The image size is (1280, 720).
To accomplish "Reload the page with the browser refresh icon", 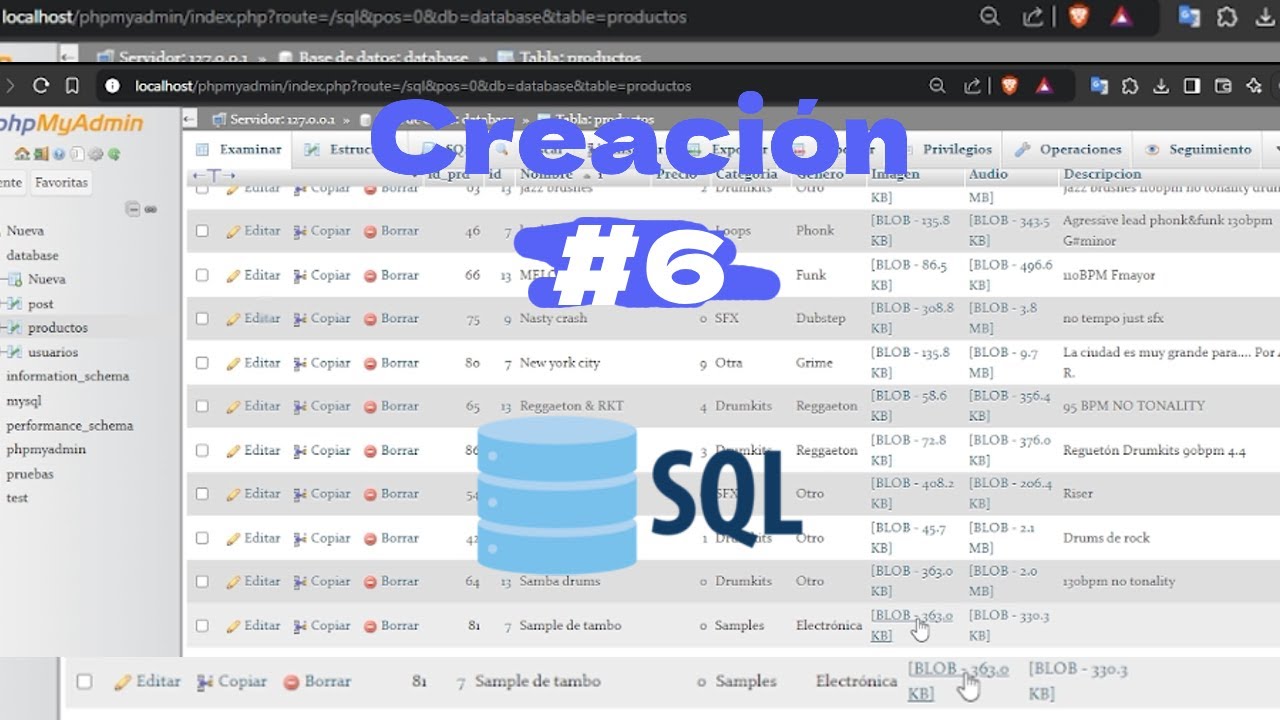I will tap(41, 86).
